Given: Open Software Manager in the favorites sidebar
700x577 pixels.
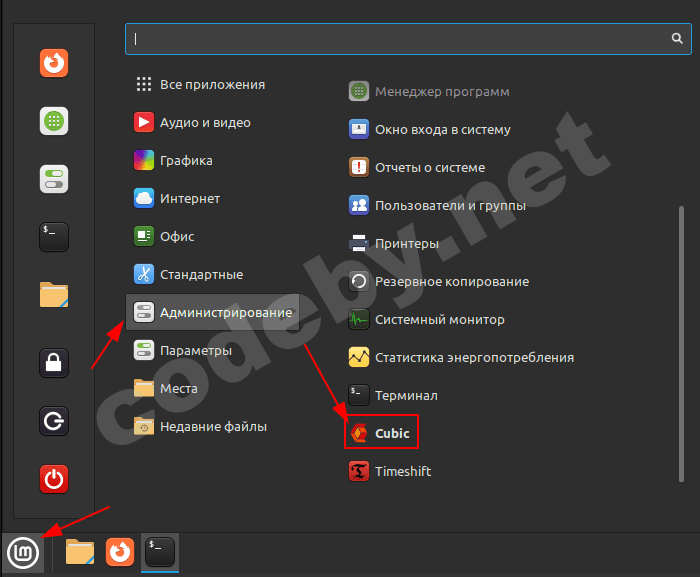Looking at the screenshot, I should [x=54, y=121].
